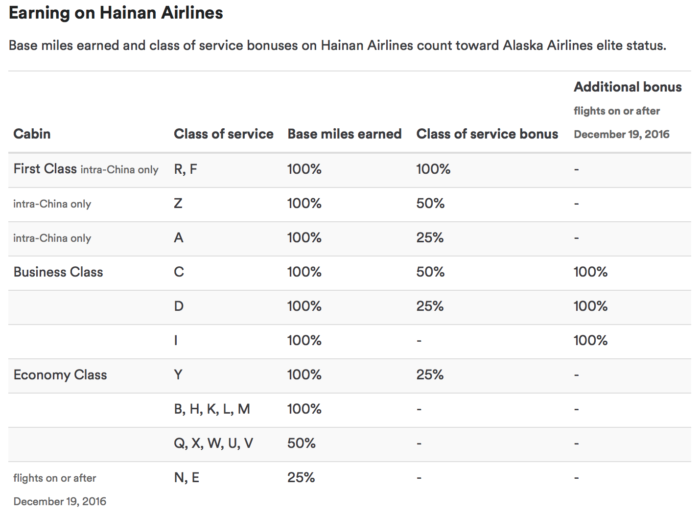Select the Y class 25% bonus cell
This screenshot has width=700, height=513.
[x=430, y=375]
